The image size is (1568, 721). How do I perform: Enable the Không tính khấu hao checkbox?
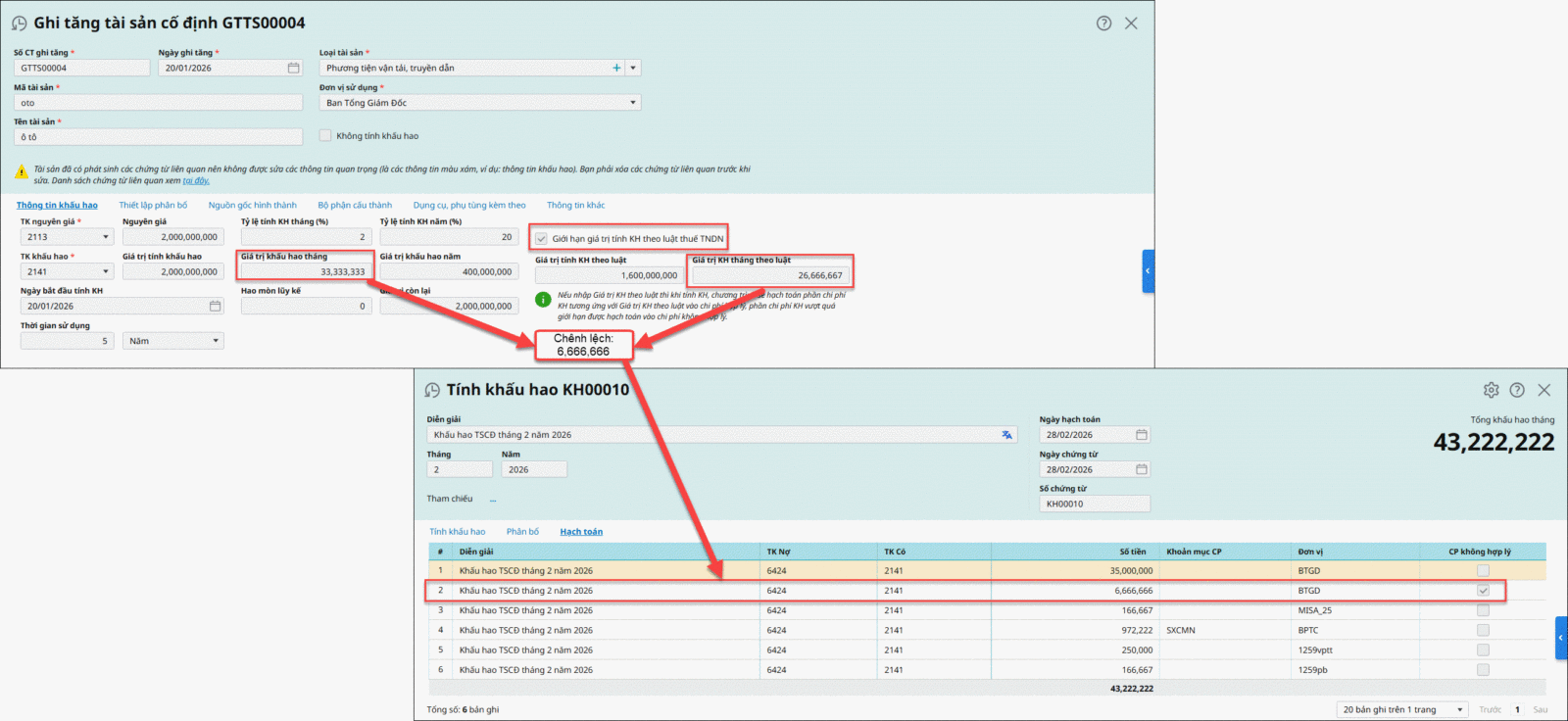coord(325,136)
